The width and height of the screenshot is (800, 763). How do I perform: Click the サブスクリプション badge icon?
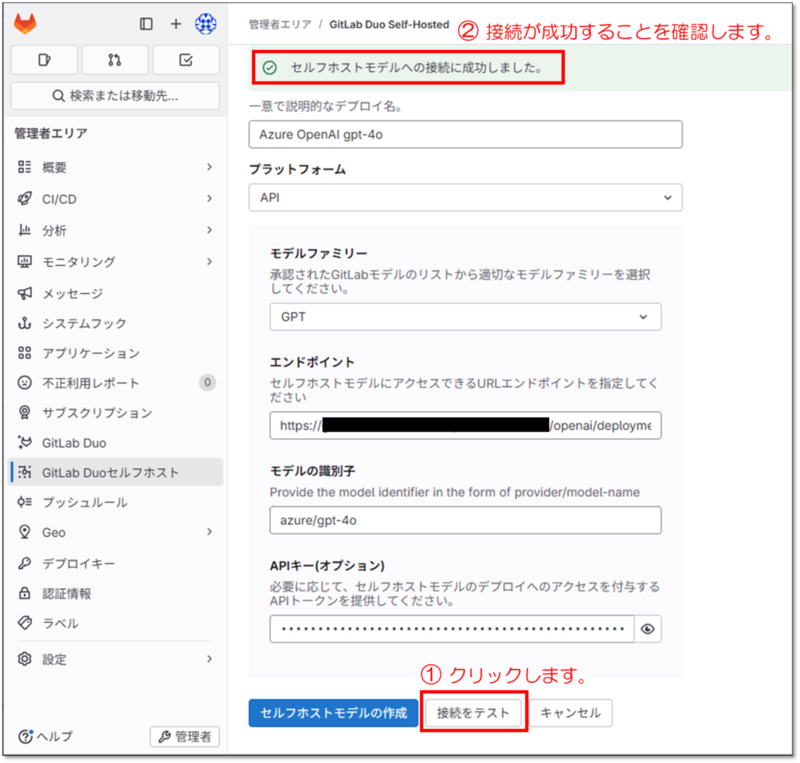click(24, 412)
